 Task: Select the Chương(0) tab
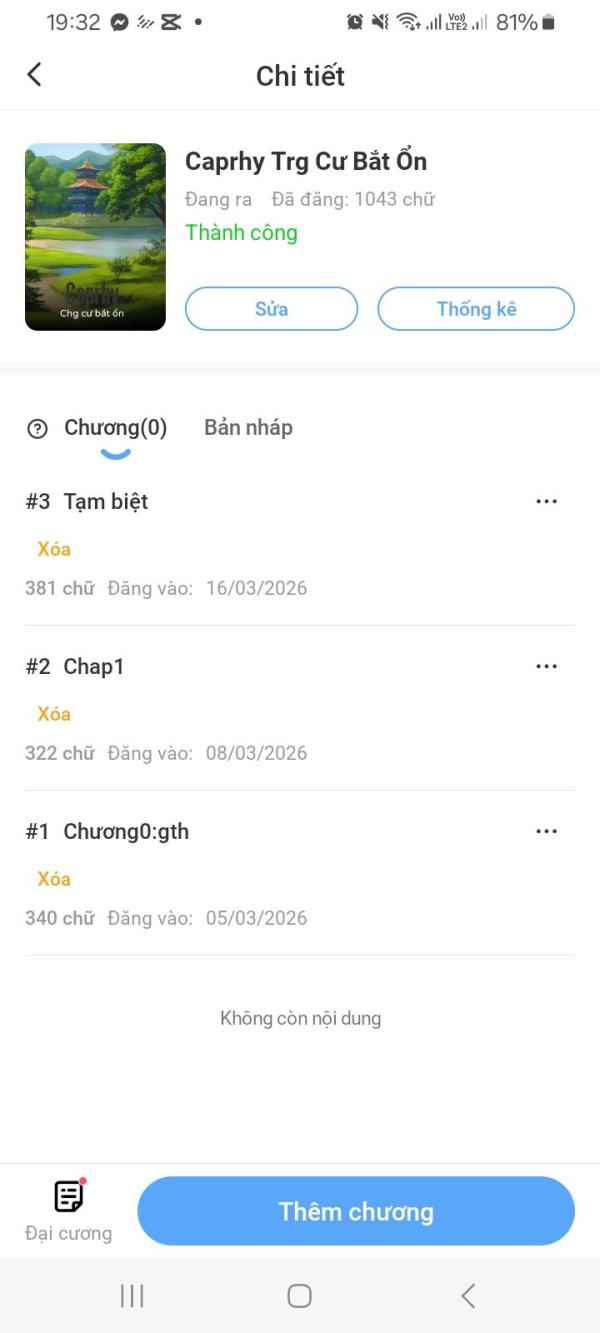pos(115,428)
